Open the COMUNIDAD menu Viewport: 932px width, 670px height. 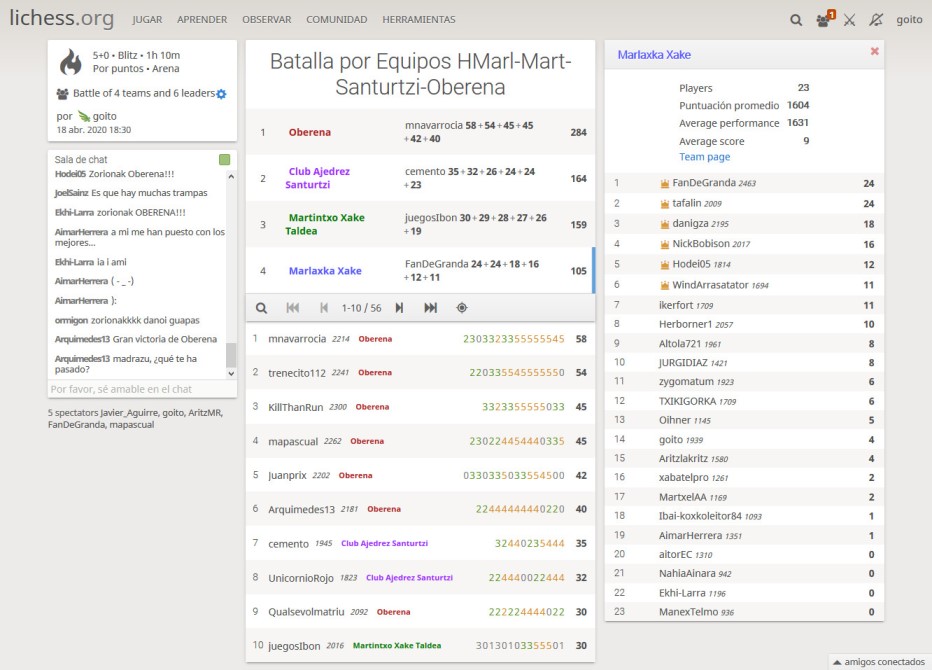(x=336, y=19)
